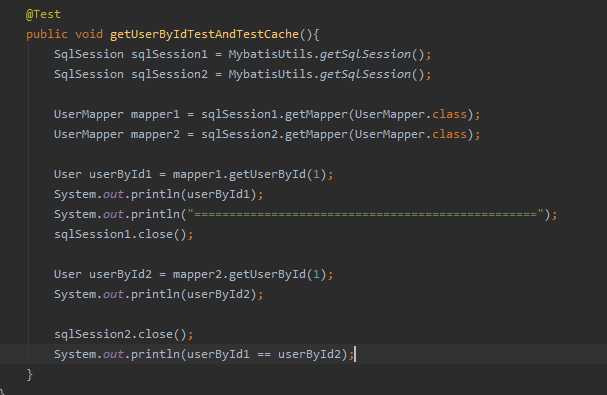Click class keyword on the mapper1 line

tap(449, 115)
